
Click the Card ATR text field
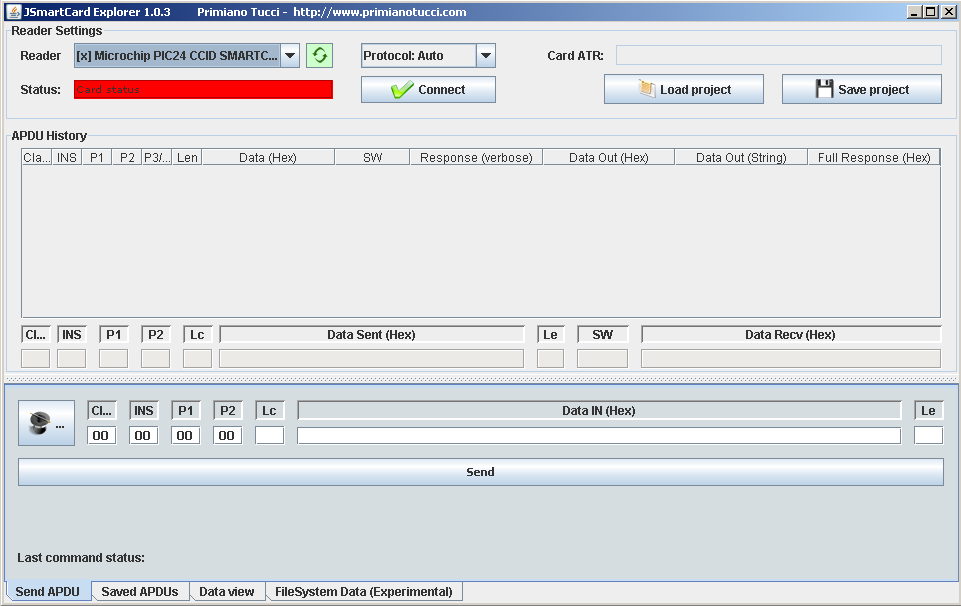pyautogui.click(x=778, y=56)
